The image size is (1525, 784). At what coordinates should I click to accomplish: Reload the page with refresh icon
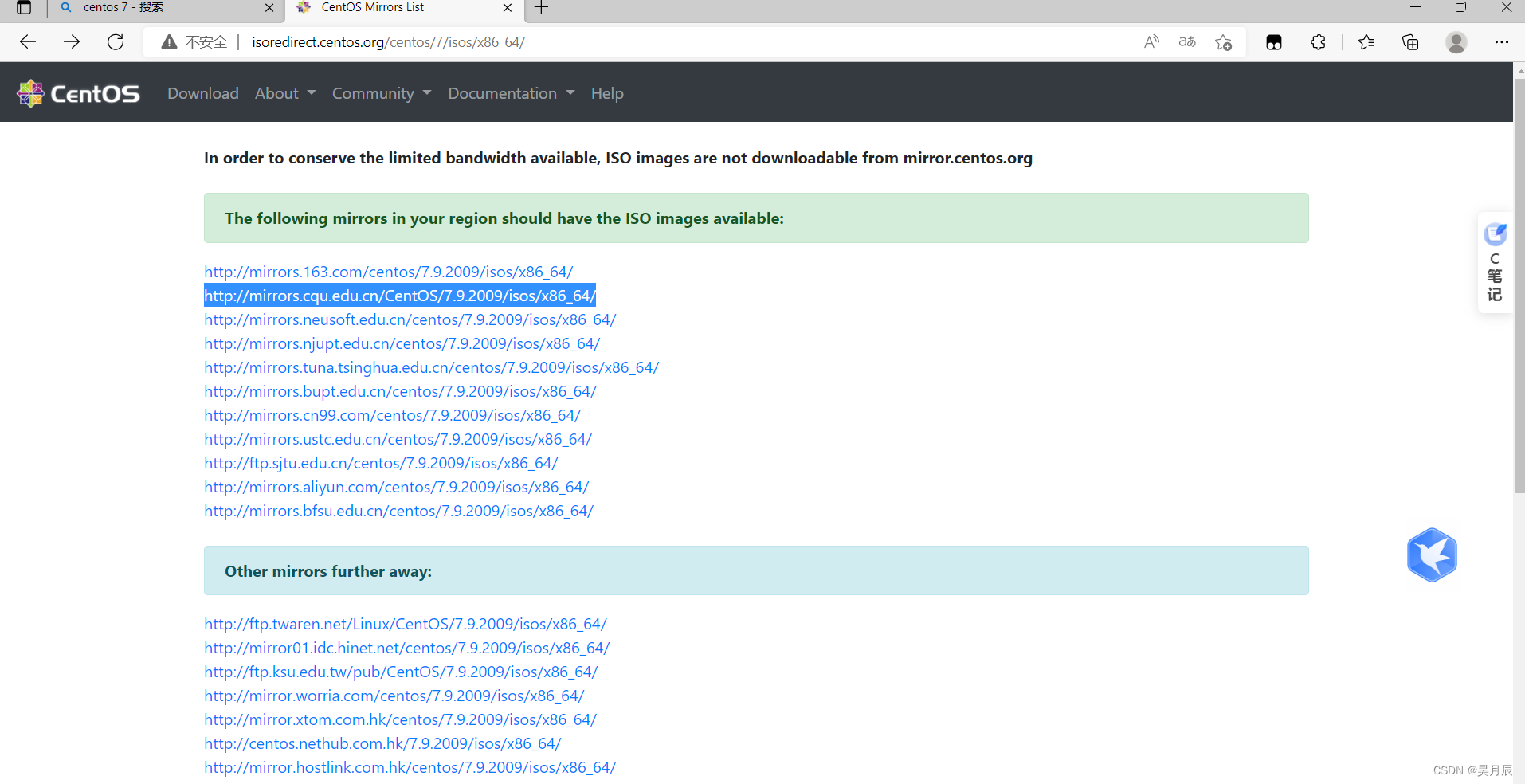[116, 42]
